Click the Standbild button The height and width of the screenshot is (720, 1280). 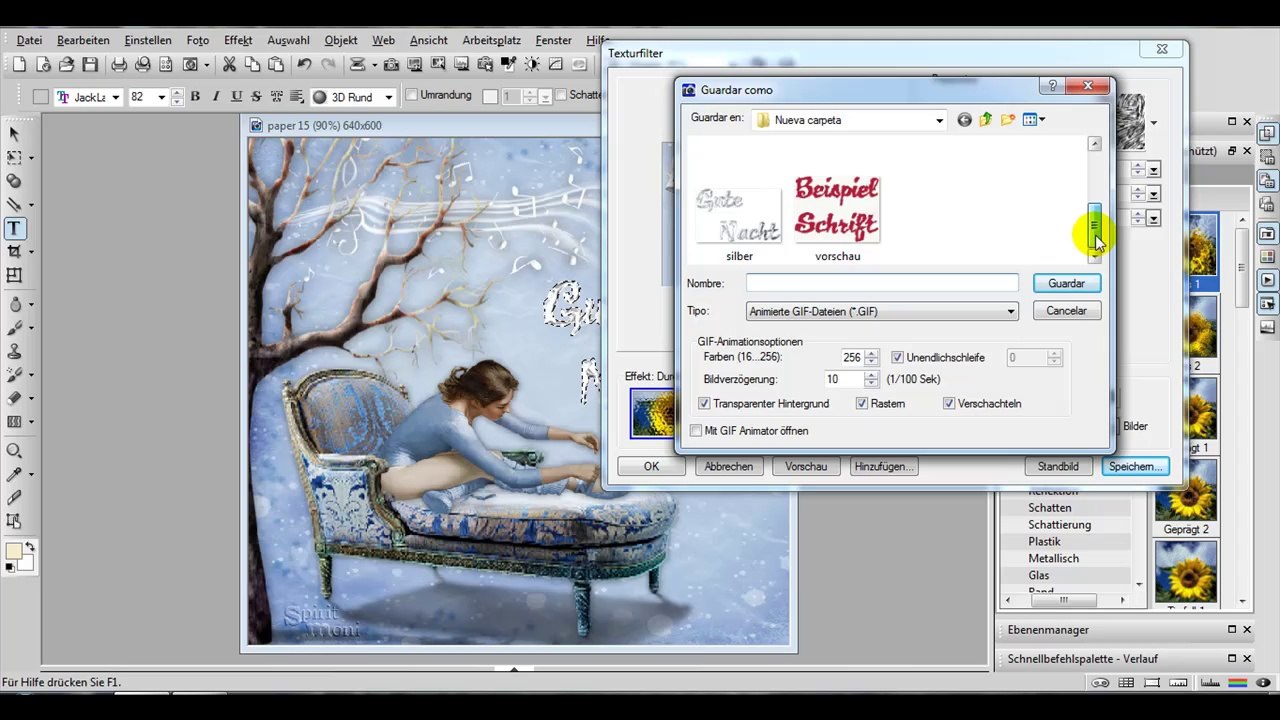coord(1058,466)
